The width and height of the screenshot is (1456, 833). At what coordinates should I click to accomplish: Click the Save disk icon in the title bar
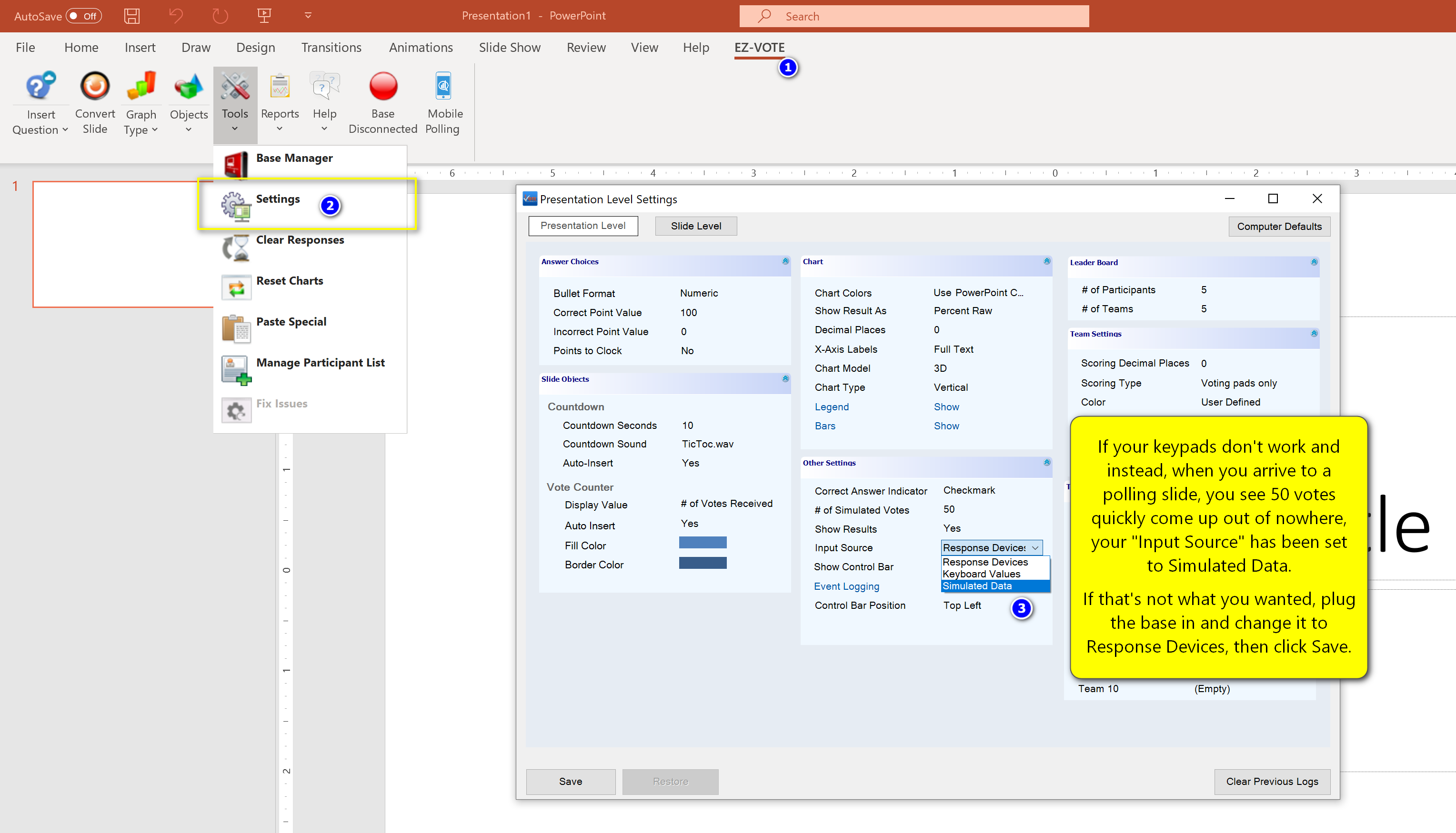[x=131, y=15]
